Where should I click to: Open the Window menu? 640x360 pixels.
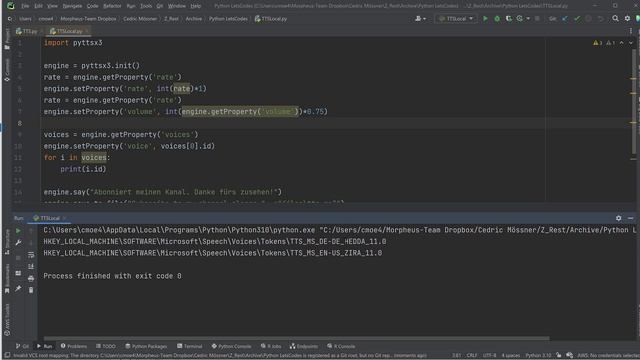click(177, 6)
